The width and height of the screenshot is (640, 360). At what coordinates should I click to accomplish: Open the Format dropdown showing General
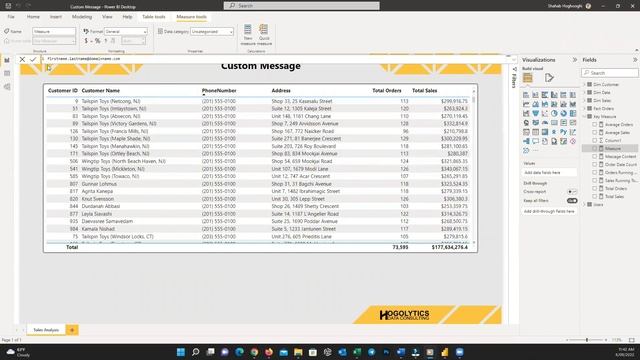pos(126,31)
